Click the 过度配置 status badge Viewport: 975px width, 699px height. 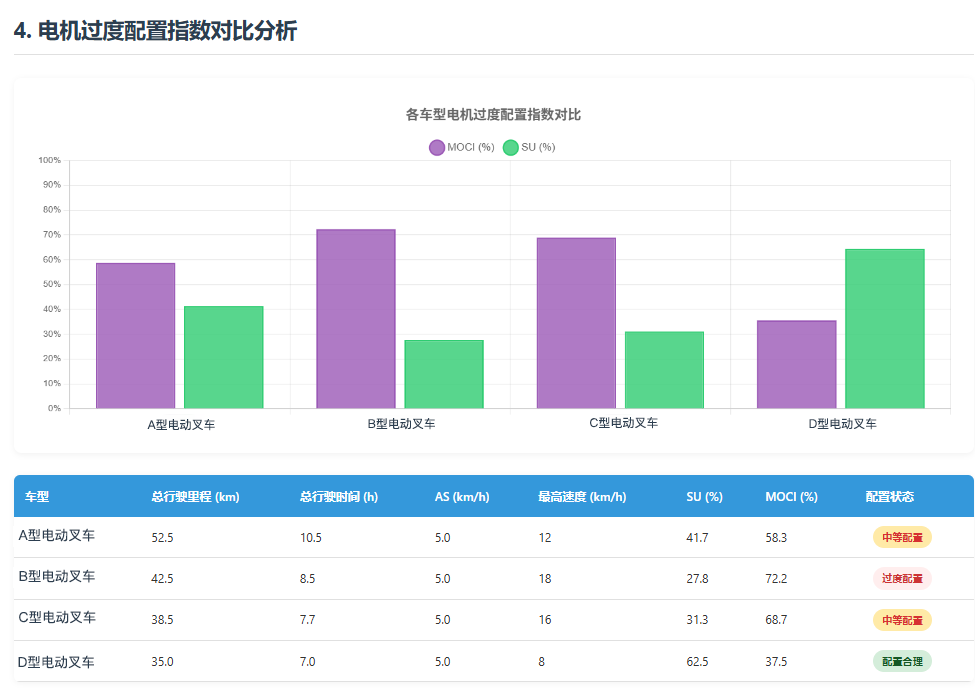[902, 579]
